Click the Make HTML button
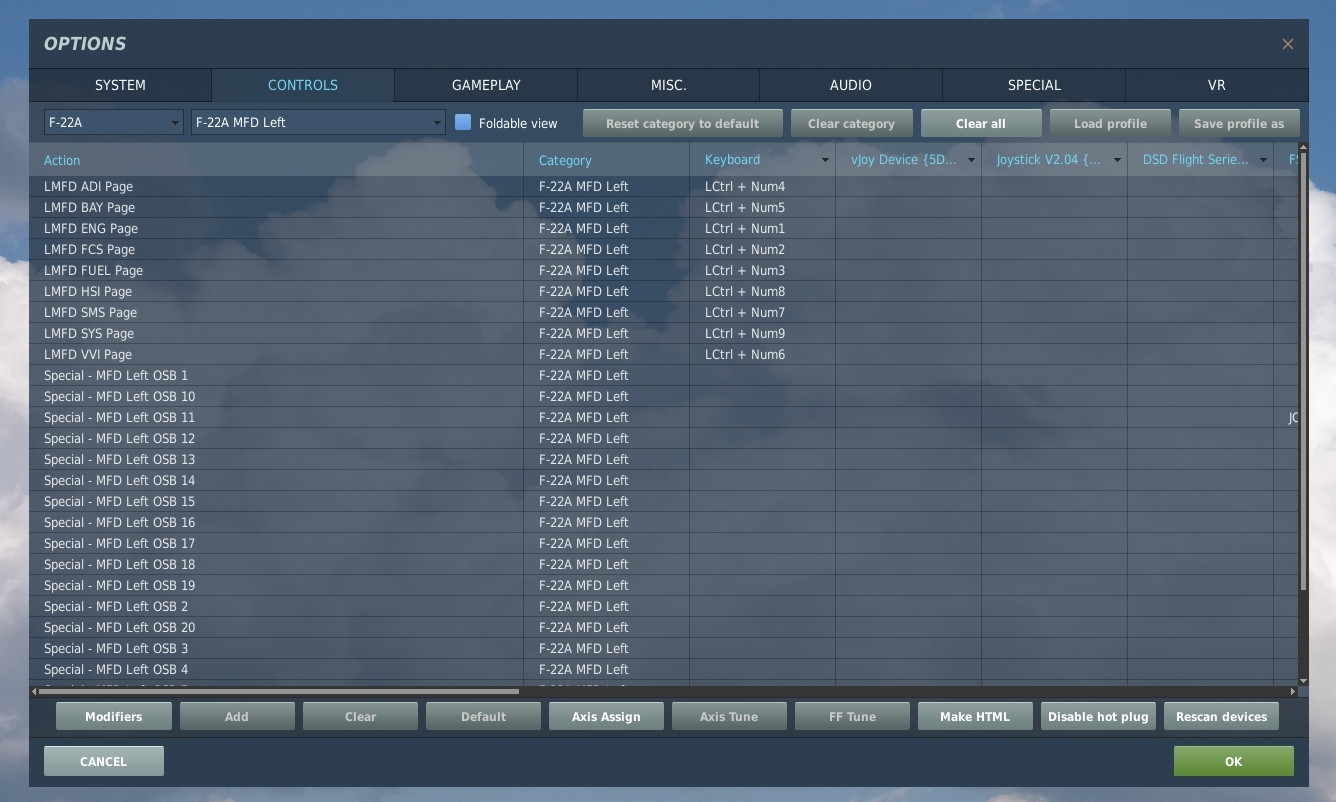The image size is (1336, 802). [x=975, y=716]
